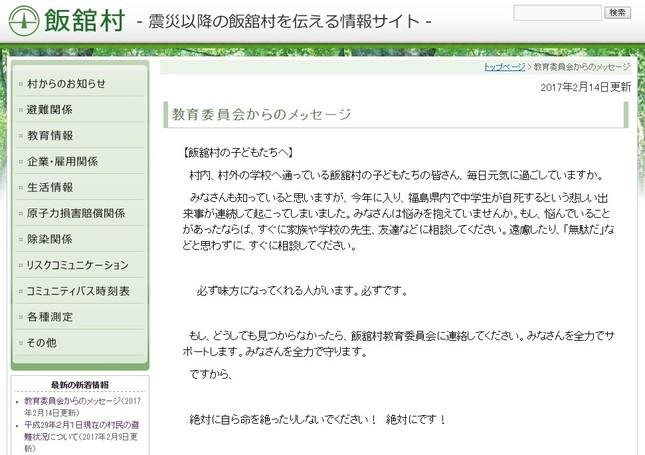645x455 pixels.
Task: Follow the トップページ breadcrumb link
Action: coord(504,67)
